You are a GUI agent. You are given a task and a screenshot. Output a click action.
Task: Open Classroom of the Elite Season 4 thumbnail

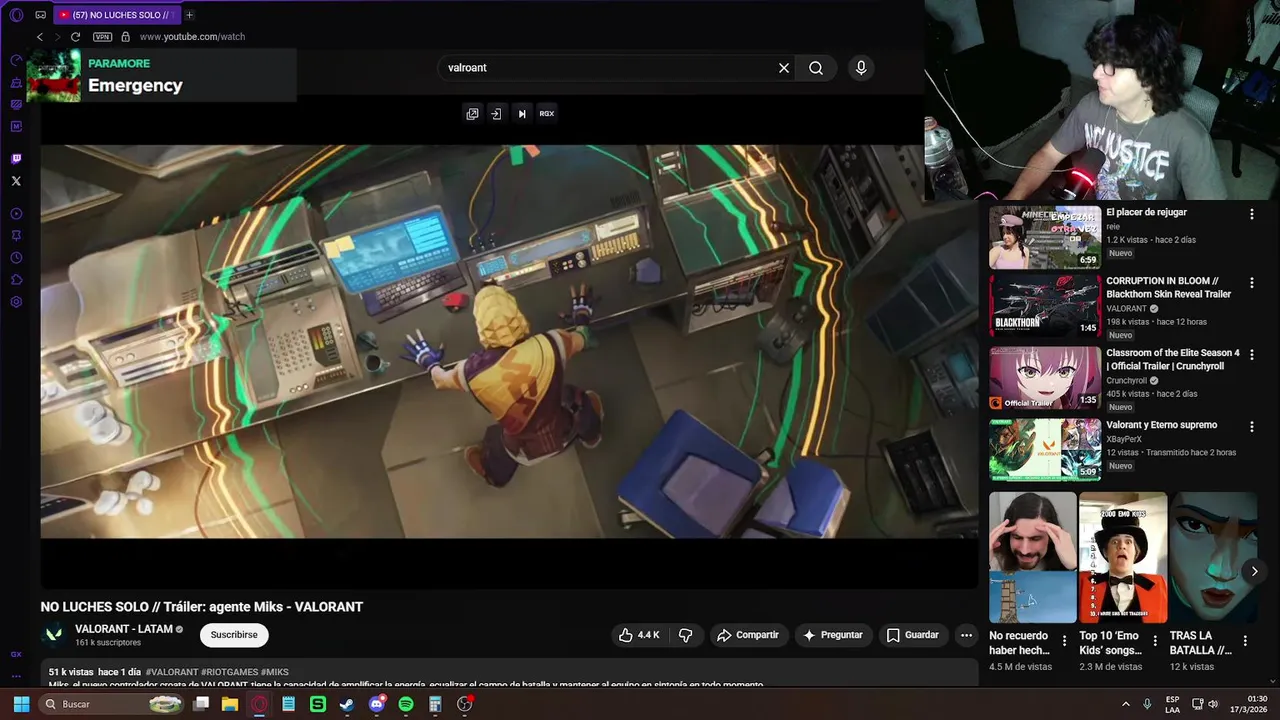click(1045, 378)
